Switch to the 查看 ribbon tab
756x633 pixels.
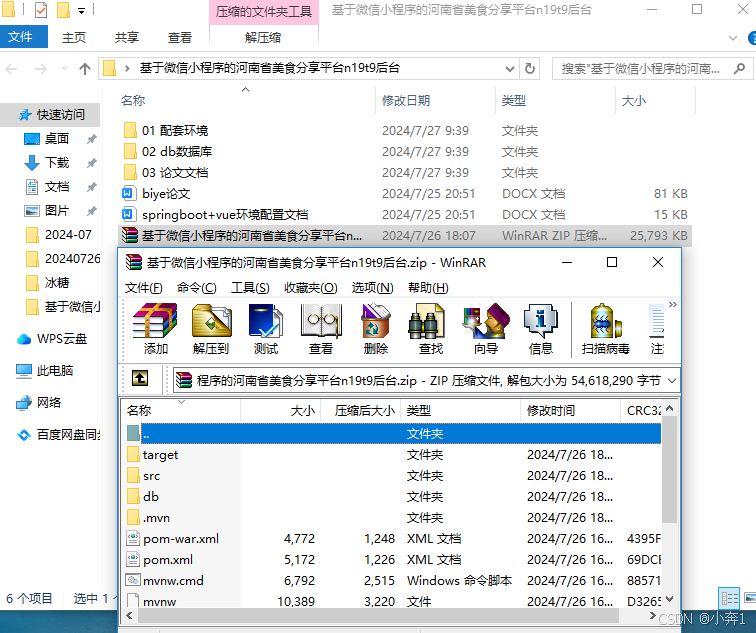pyautogui.click(x=180, y=38)
